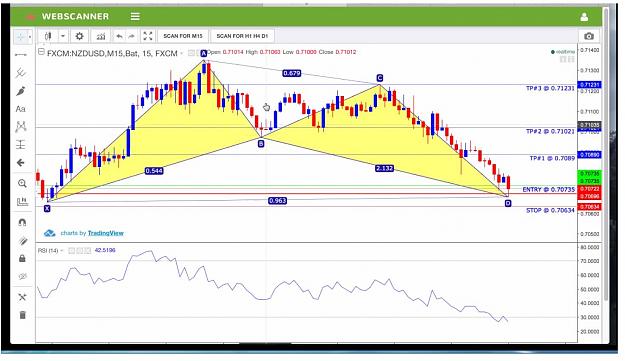Open the indicators button in toolbar
625x361 pixels.
[x=101, y=36]
